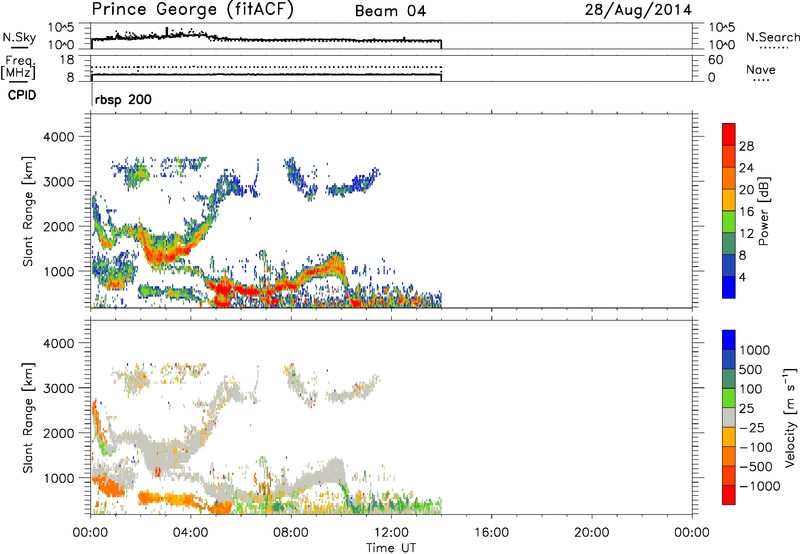Click the "Prince George (fitACF)" title
Viewport: 800px width, 554px height.
(x=193, y=10)
